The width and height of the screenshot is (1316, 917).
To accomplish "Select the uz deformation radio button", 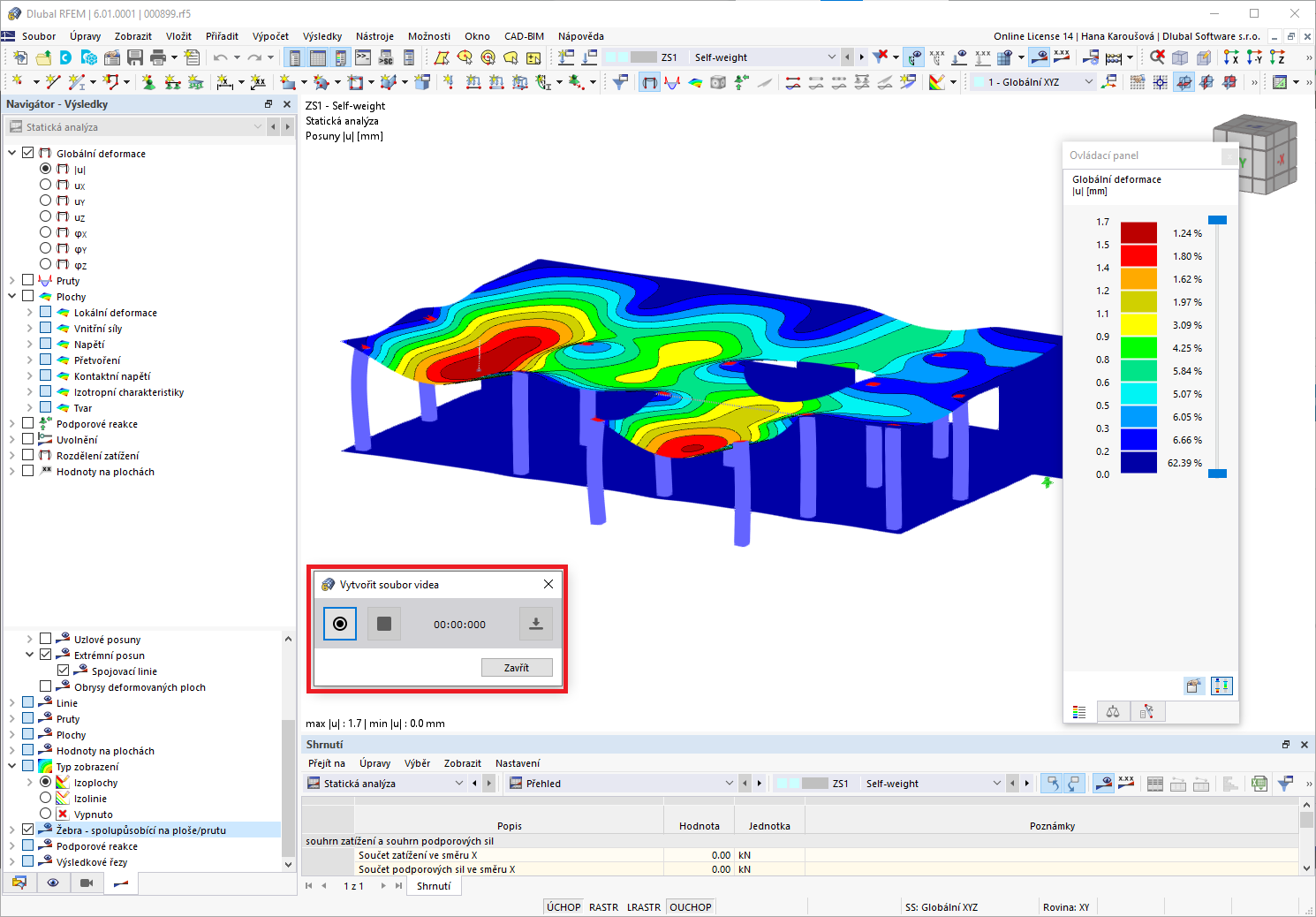I will [45, 216].
